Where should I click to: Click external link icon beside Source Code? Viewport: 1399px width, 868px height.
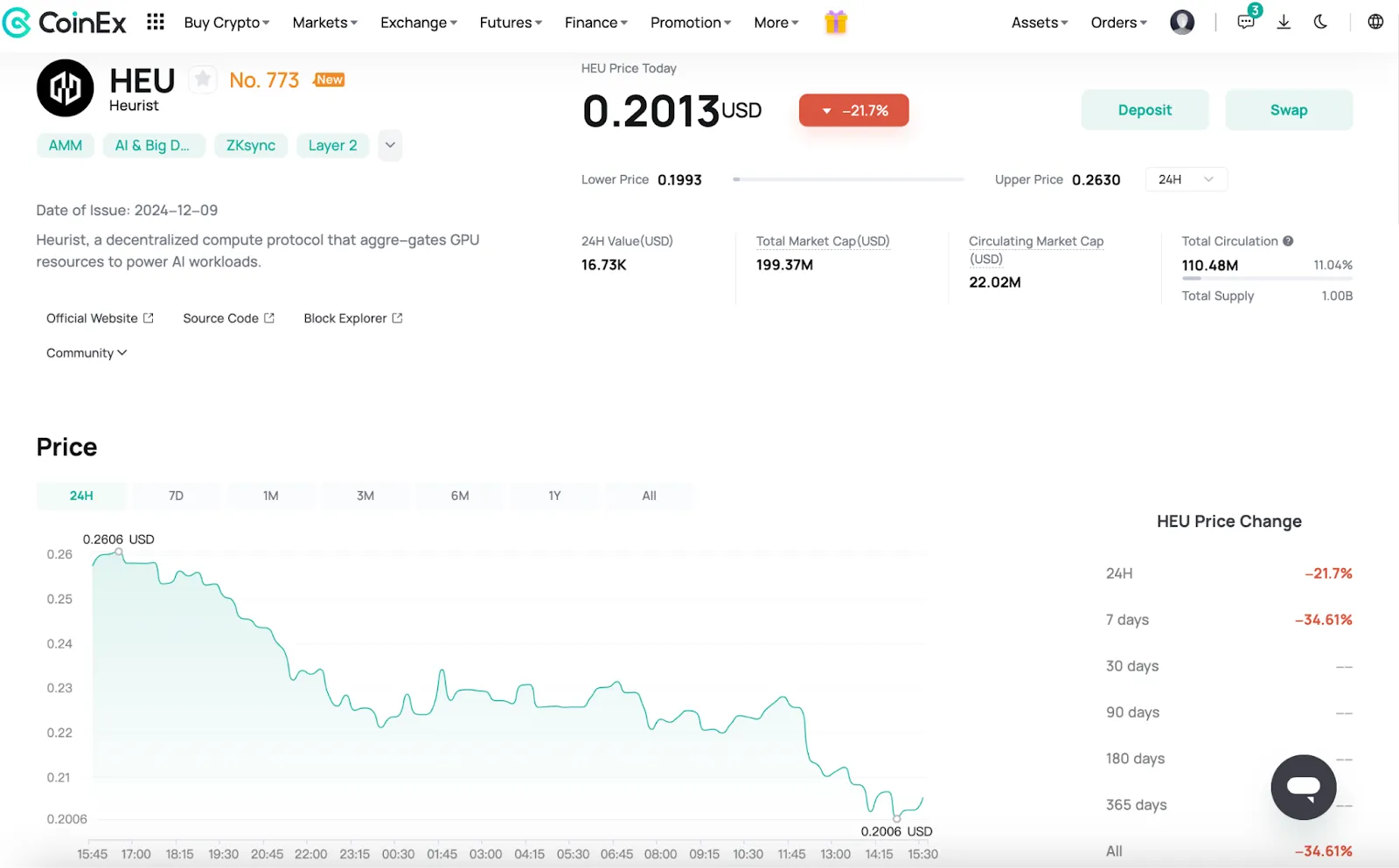pyautogui.click(x=269, y=318)
